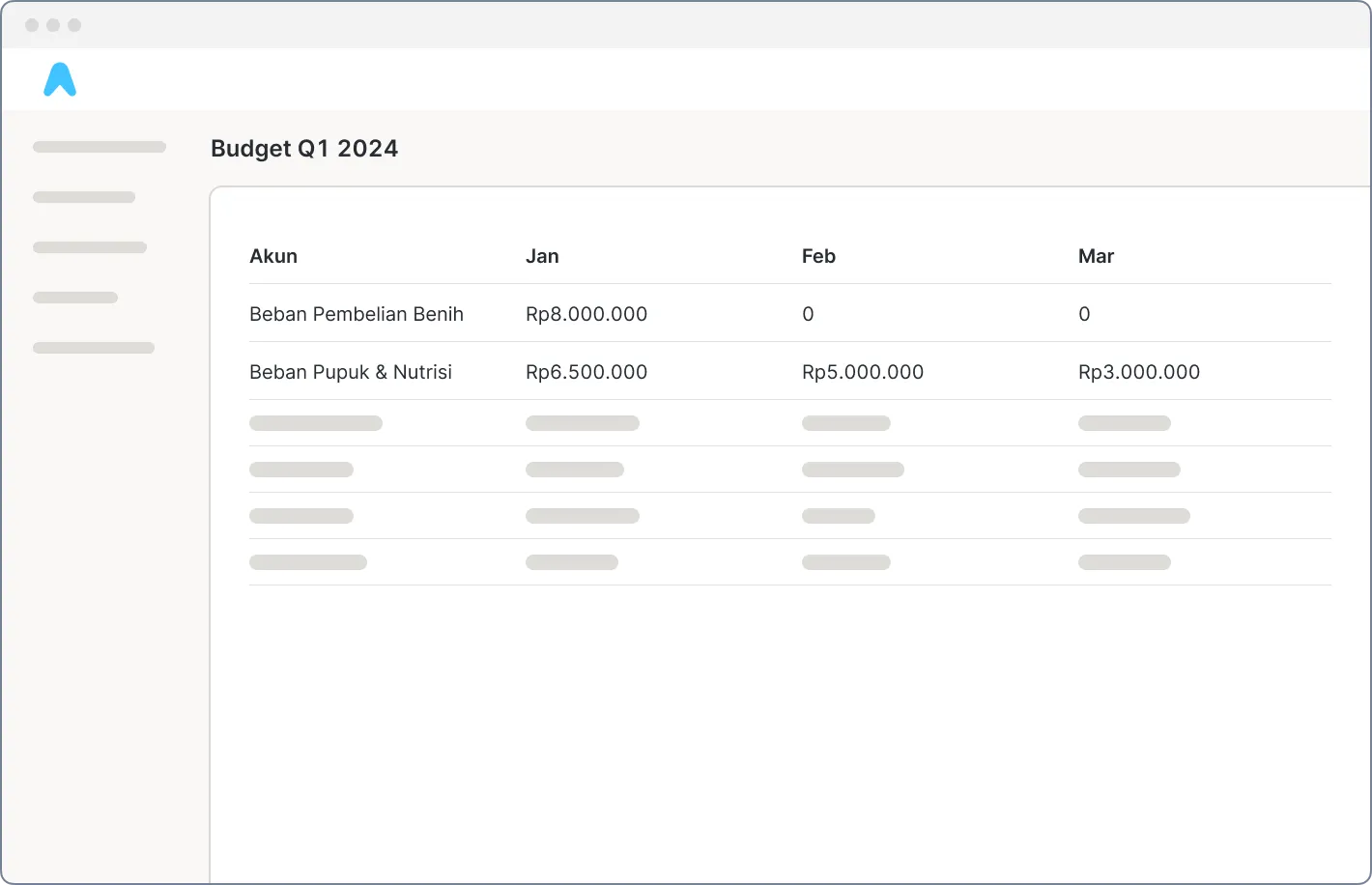Select the Mar column header

click(x=1096, y=256)
